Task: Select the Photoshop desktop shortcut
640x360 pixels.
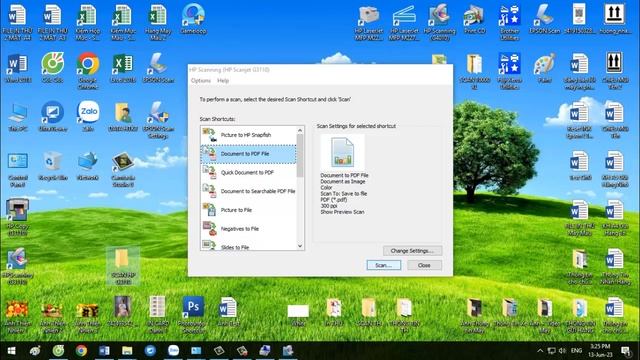Action: click(193, 315)
